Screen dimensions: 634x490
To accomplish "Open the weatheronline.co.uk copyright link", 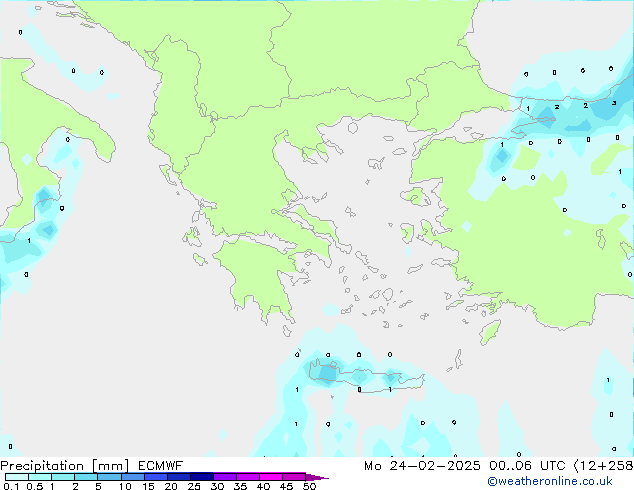I will 550,481.
